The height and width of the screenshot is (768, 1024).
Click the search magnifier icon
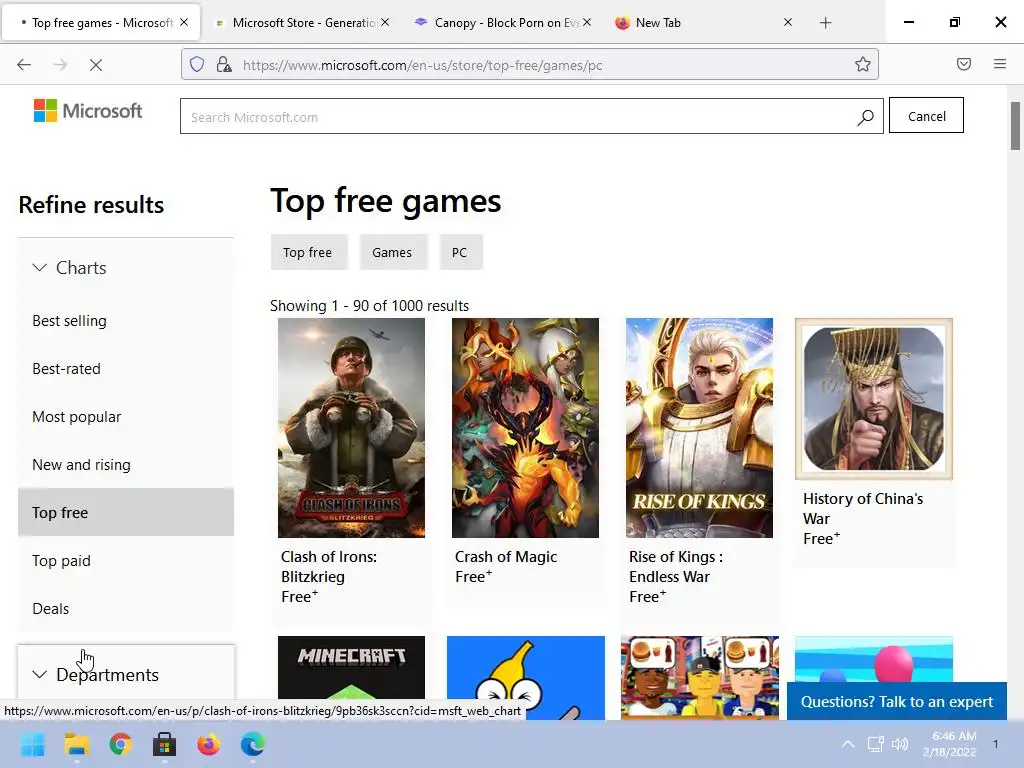pyautogui.click(x=865, y=117)
